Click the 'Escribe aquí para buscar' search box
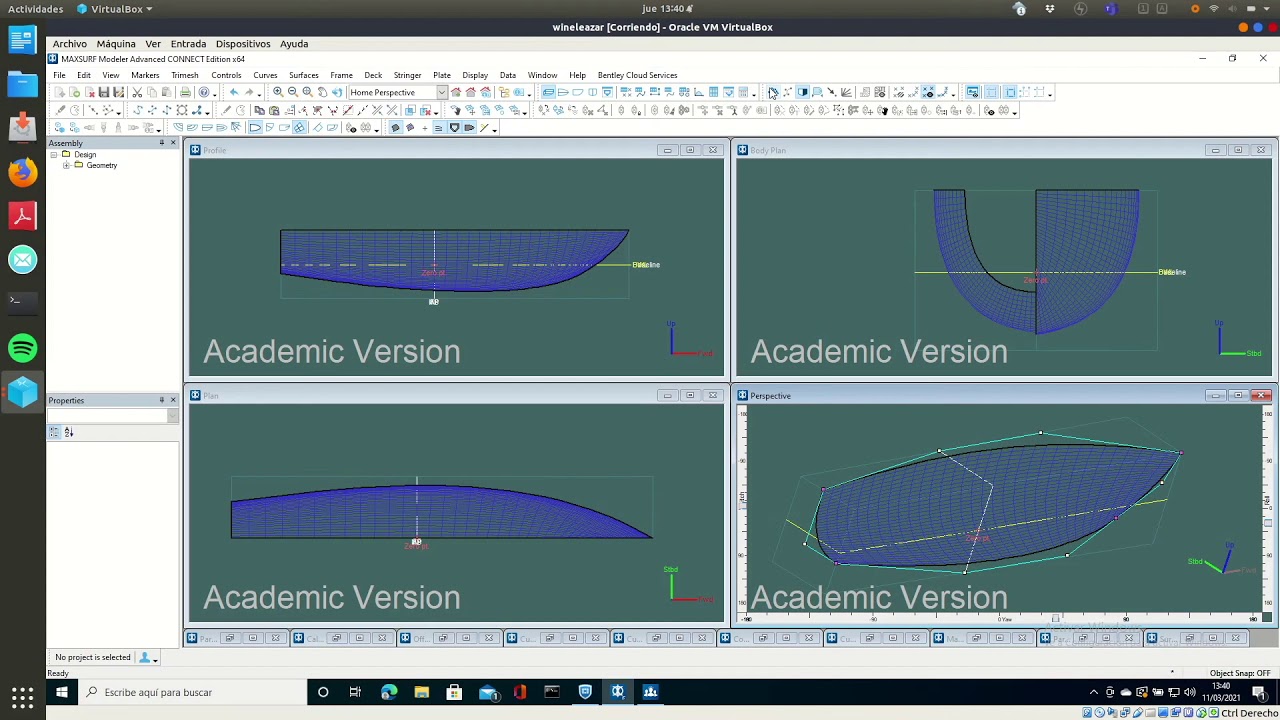1280x720 pixels. coord(192,692)
